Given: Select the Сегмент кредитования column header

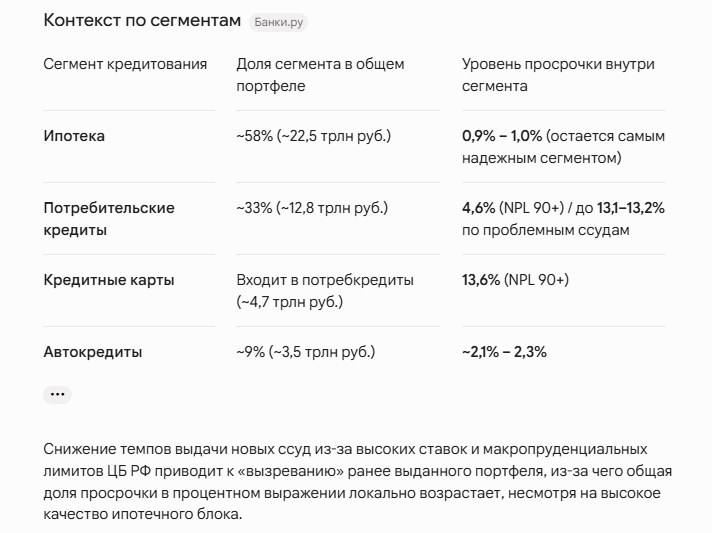Looking at the screenshot, I should (125, 64).
